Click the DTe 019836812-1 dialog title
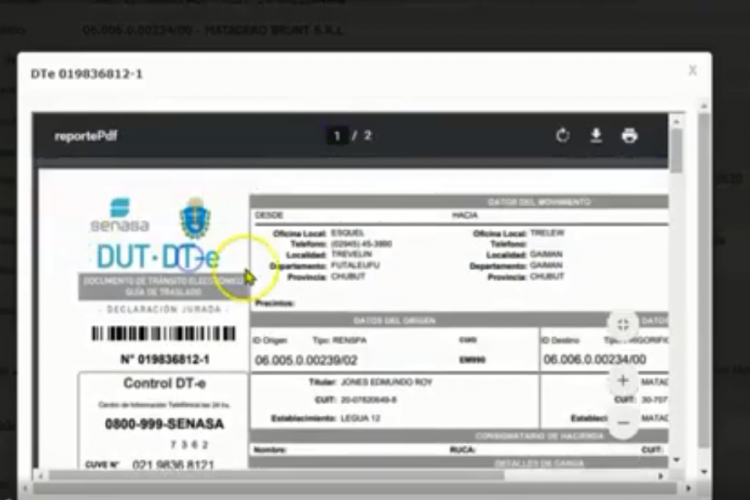 87,74
